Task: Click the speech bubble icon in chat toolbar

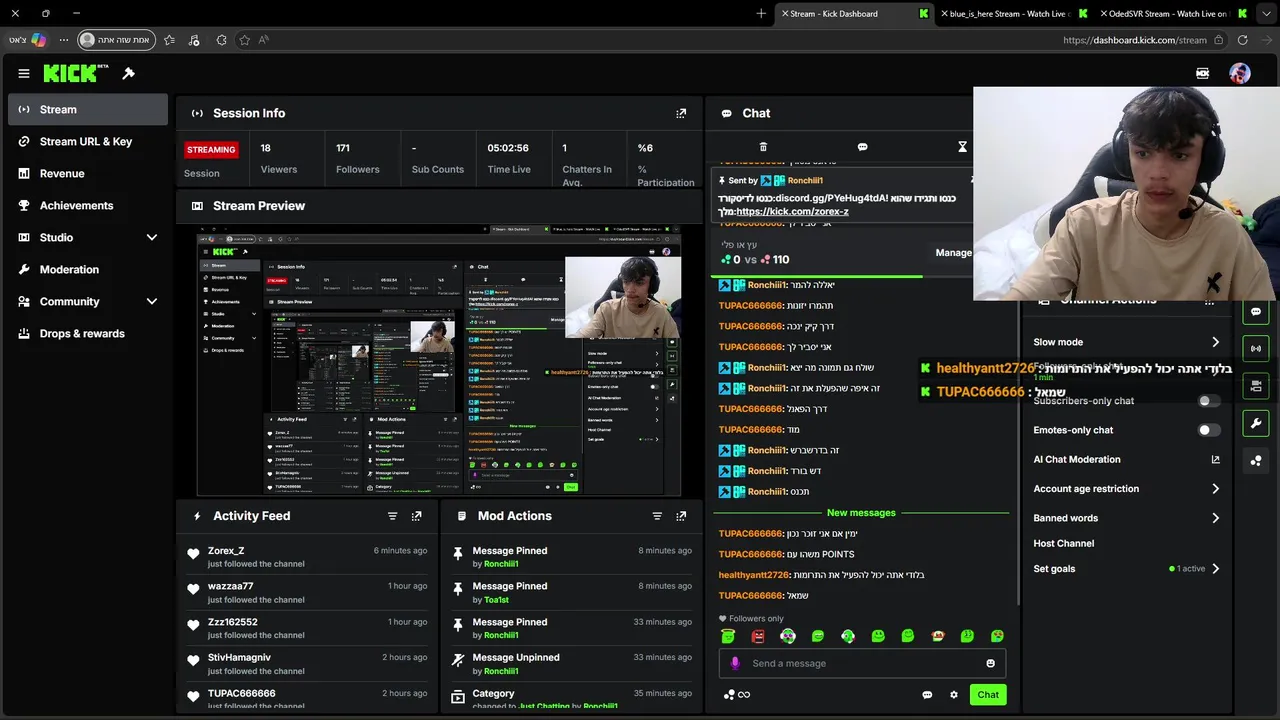Action: tap(862, 147)
